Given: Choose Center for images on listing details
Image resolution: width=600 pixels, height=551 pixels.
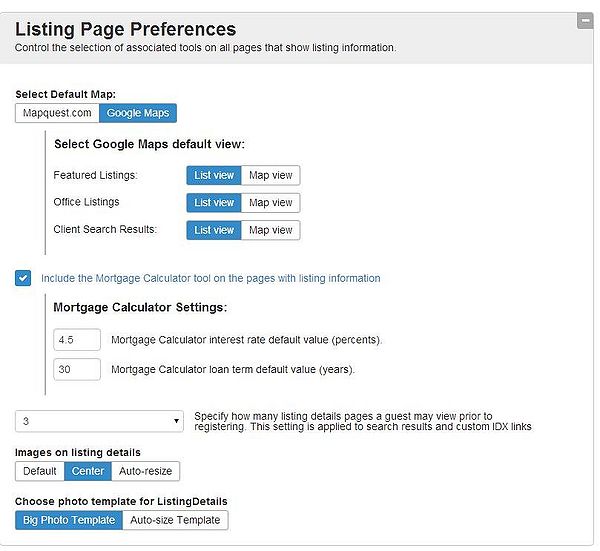Looking at the screenshot, I should (x=88, y=471).
